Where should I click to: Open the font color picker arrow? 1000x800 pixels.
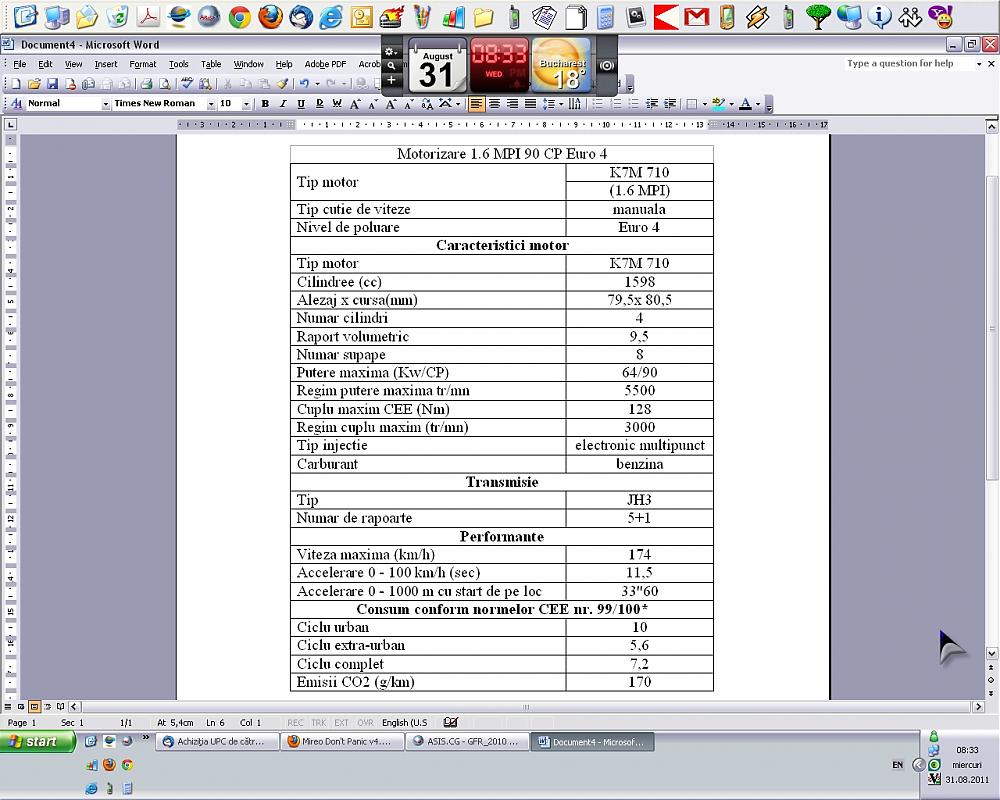click(758, 103)
